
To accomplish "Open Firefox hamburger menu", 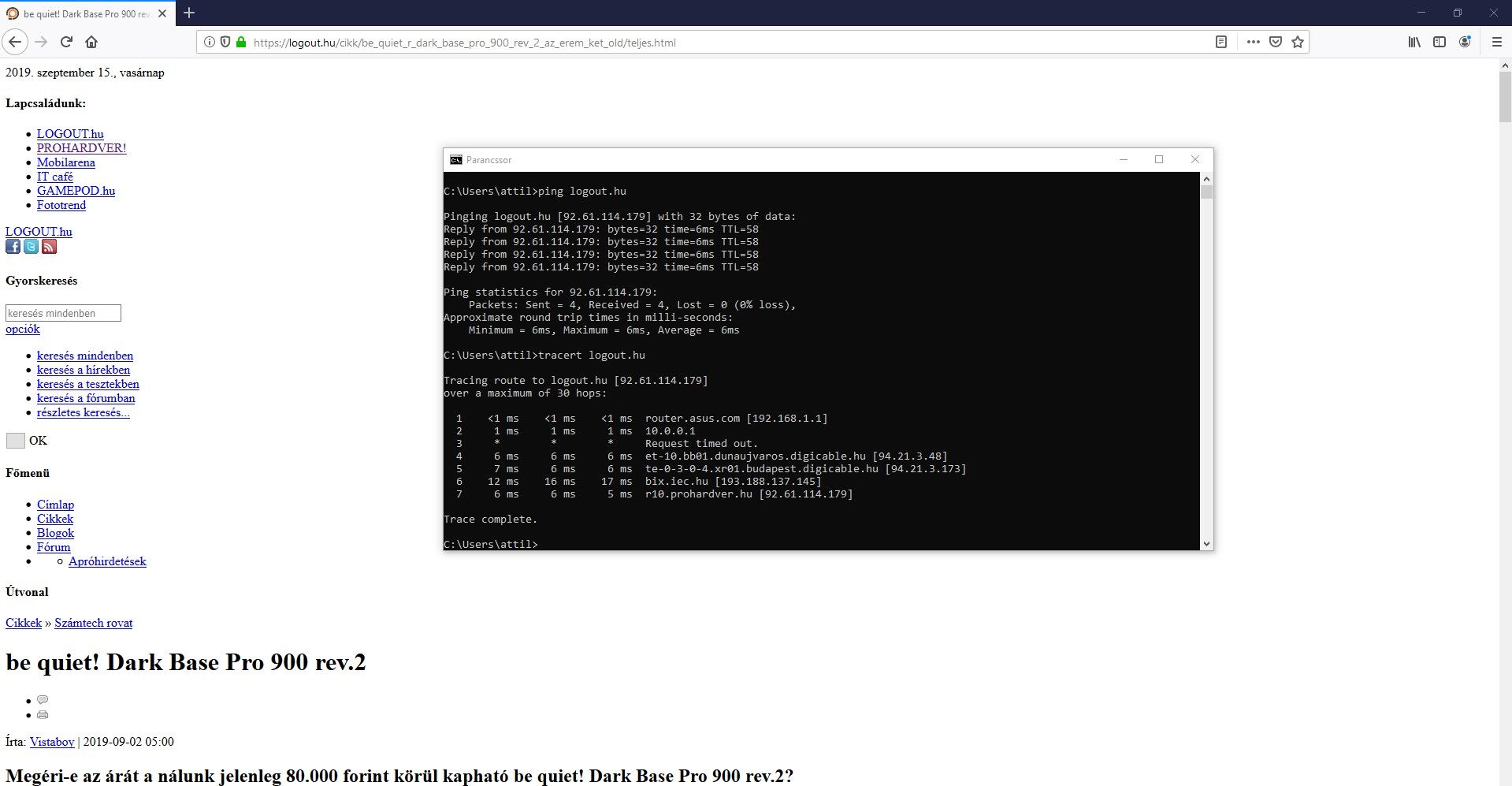I will (x=1496, y=43).
